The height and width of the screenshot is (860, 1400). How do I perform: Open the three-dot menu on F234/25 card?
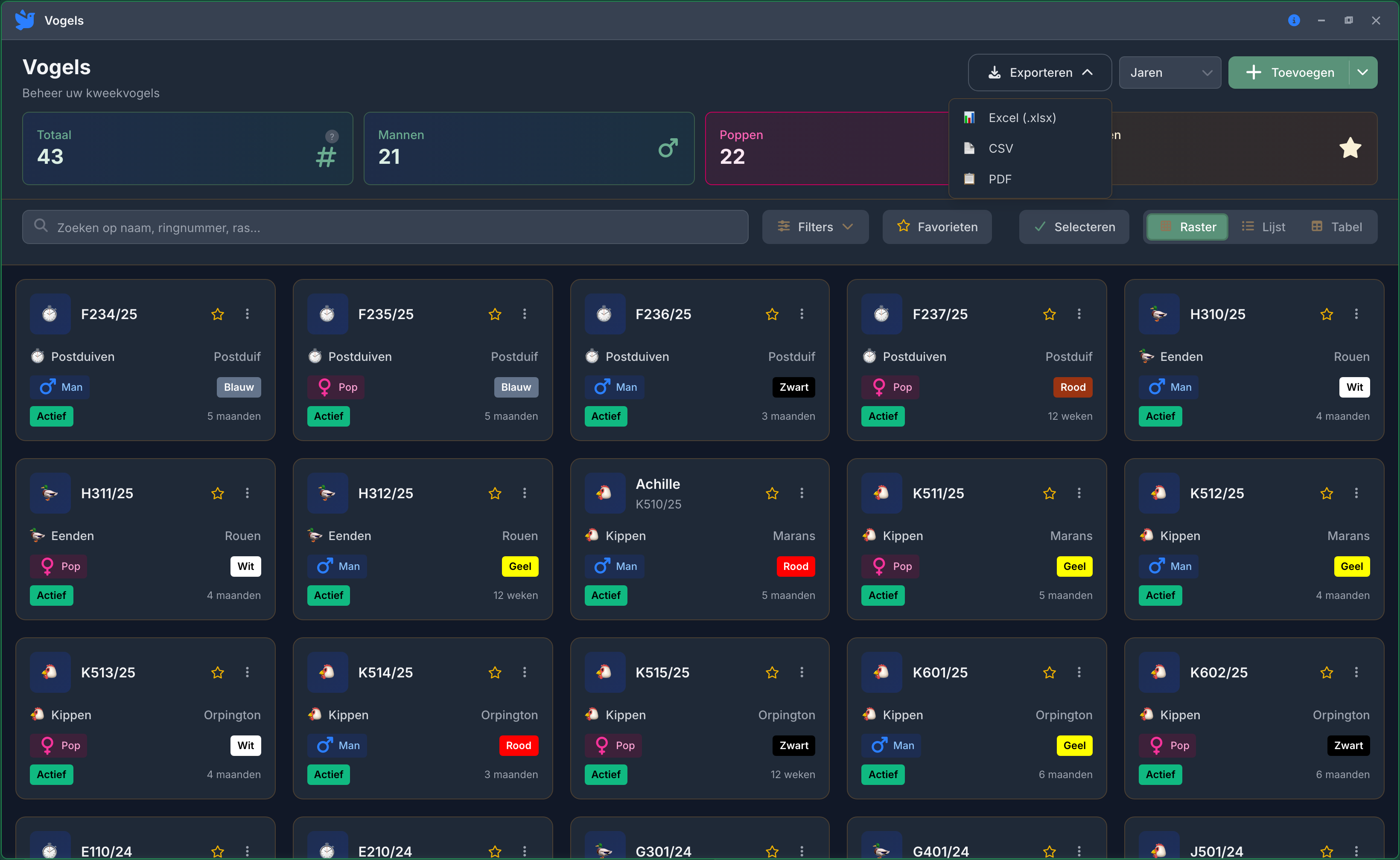click(x=247, y=314)
